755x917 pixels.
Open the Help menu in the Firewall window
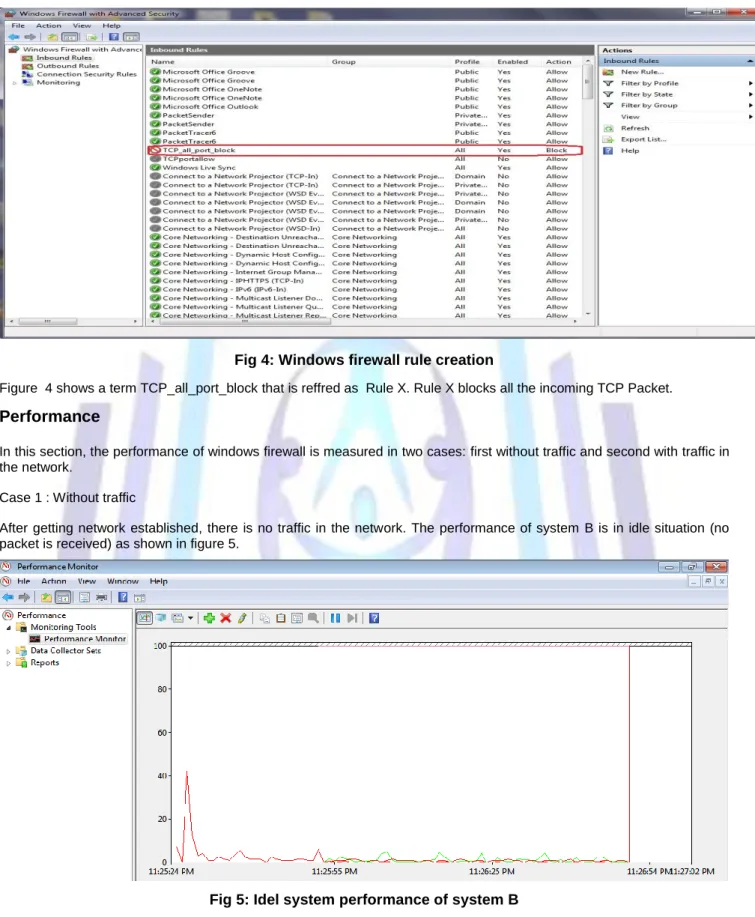click(x=111, y=25)
